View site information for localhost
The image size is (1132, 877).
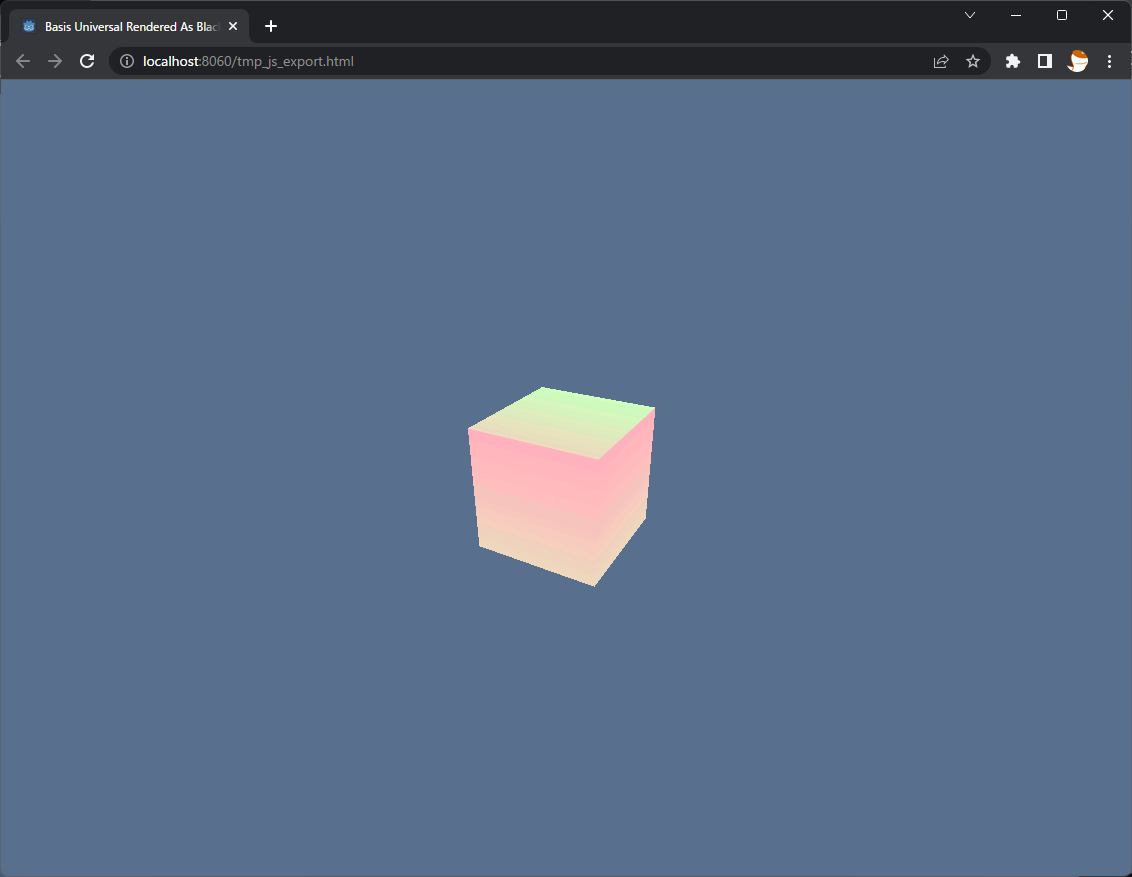pos(126,61)
